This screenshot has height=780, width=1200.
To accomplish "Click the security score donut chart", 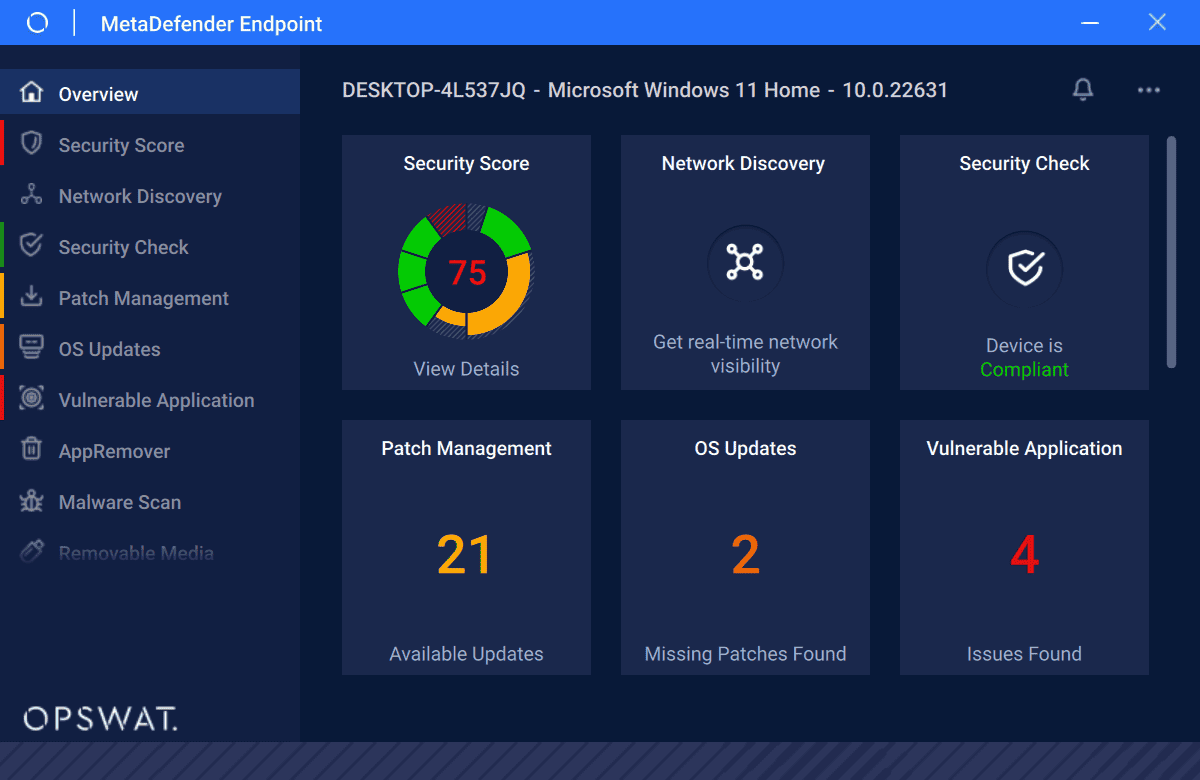I will click(x=466, y=269).
